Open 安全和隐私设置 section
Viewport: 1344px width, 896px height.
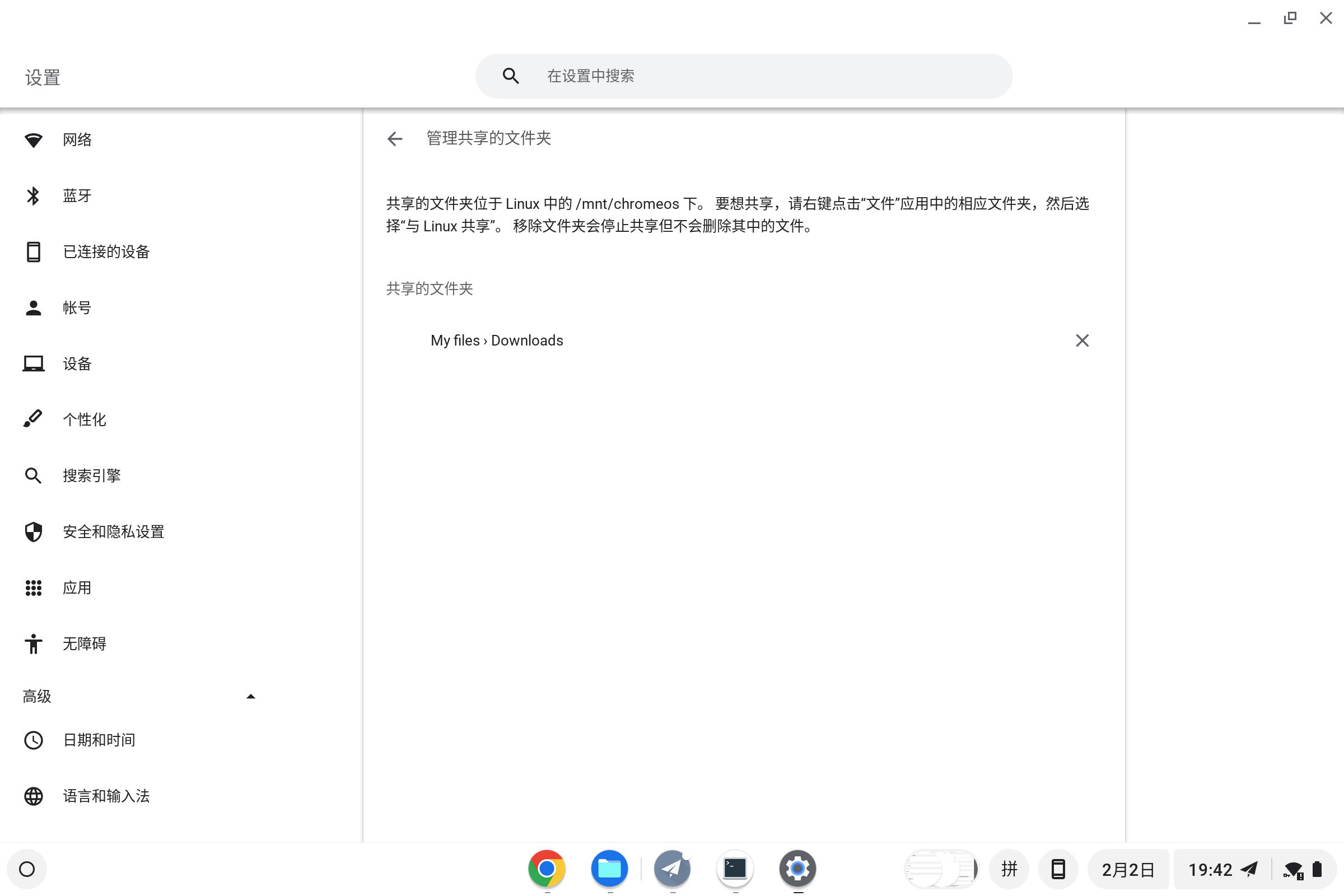click(x=113, y=531)
